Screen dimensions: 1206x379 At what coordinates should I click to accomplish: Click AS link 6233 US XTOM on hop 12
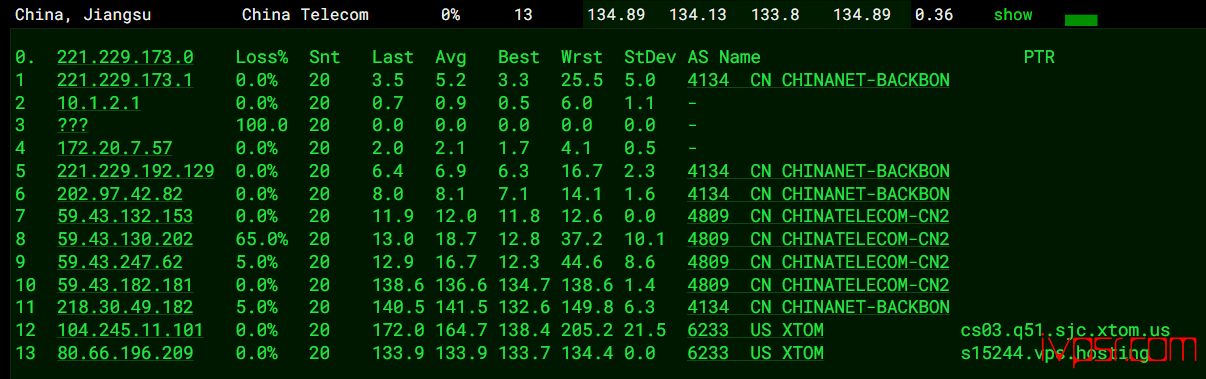point(756,330)
